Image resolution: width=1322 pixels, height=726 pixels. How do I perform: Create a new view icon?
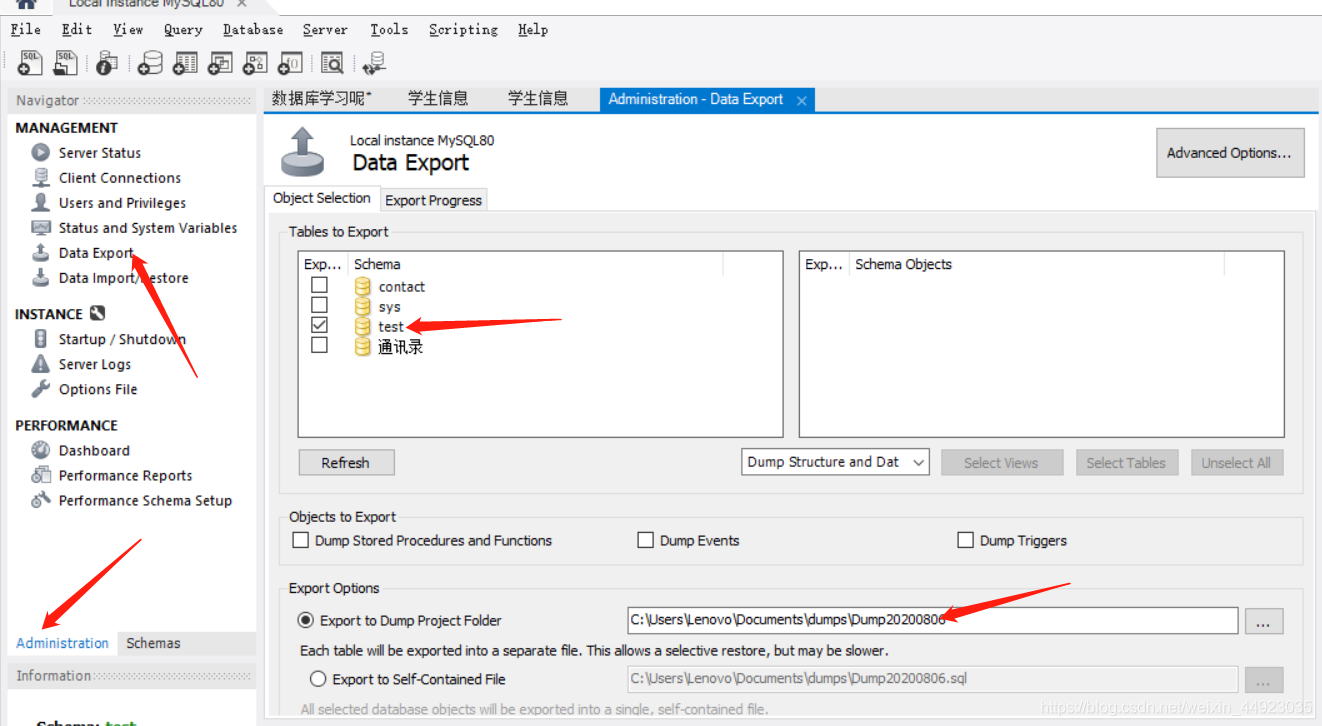pyautogui.click(x=219, y=62)
